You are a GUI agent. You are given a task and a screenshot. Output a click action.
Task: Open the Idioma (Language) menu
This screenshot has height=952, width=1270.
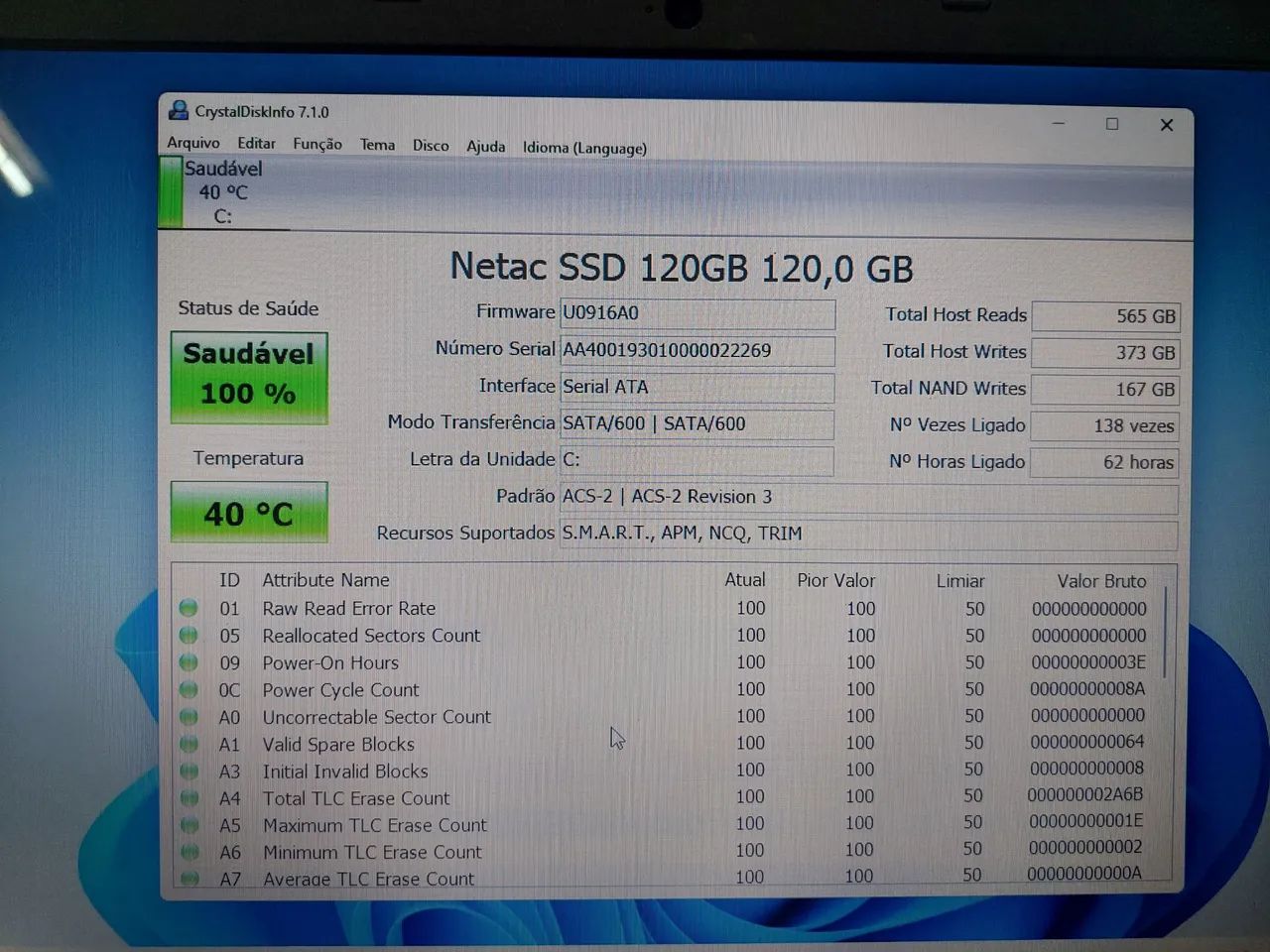pos(584,148)
